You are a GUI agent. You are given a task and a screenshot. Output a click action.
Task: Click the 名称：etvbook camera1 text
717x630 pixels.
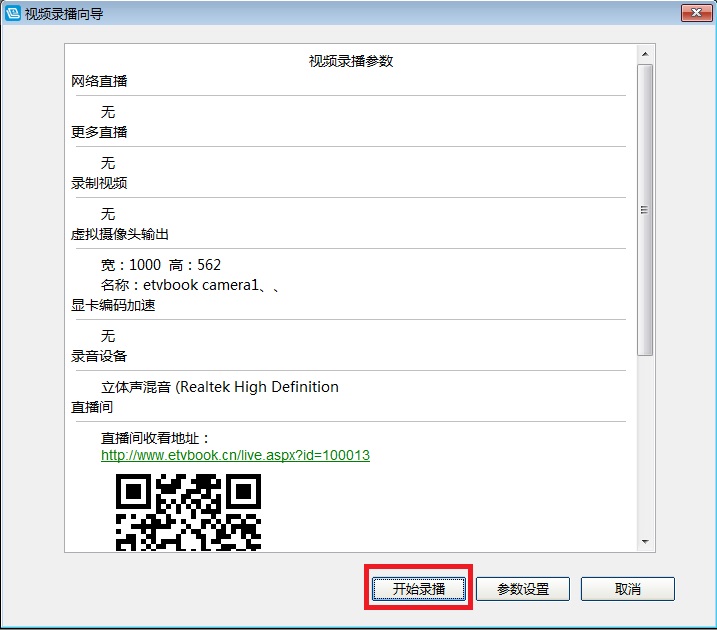[190, 285]
